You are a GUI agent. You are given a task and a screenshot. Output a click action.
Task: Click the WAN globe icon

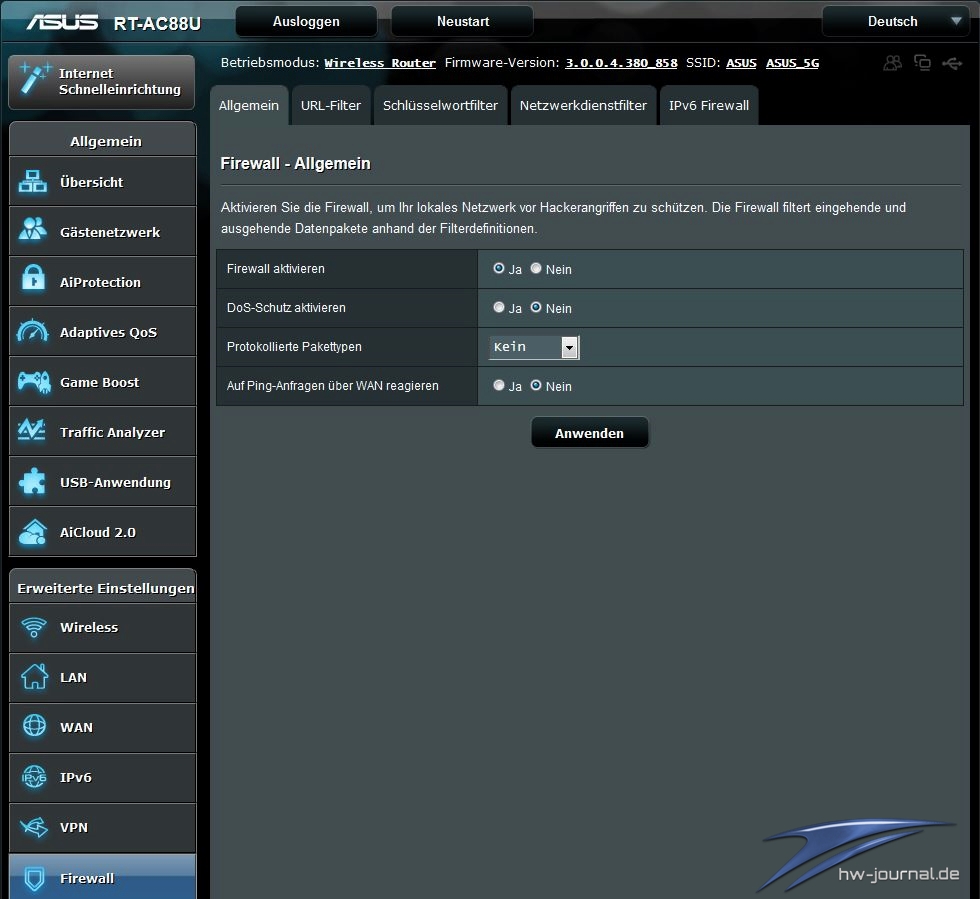34,726
